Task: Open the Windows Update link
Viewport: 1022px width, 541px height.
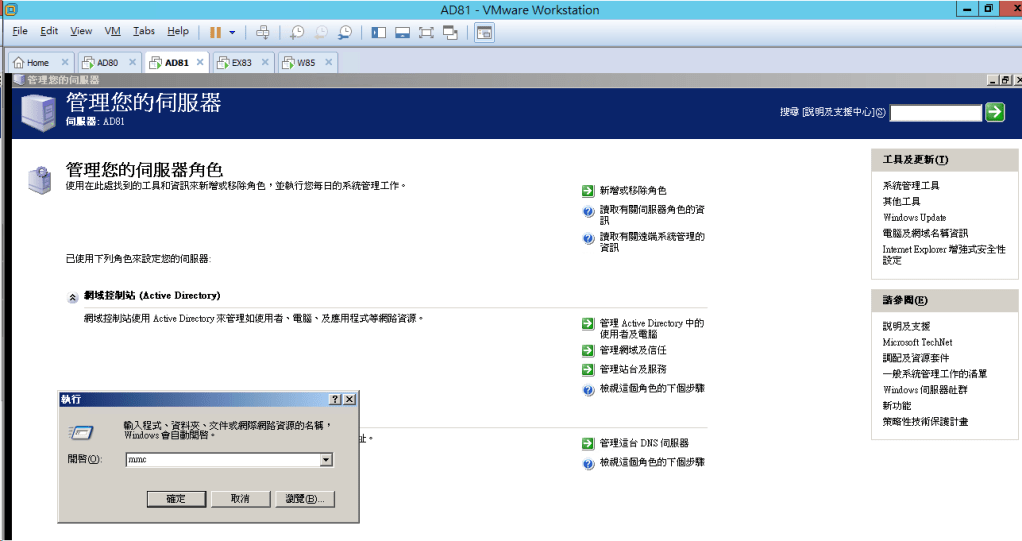Action: (914, 217)
